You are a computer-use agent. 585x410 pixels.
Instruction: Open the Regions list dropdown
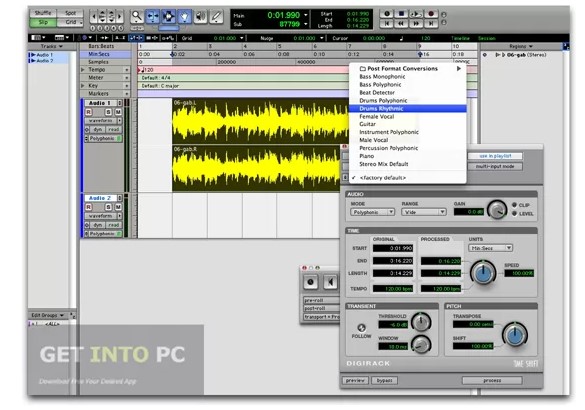(x=521, y=46)
